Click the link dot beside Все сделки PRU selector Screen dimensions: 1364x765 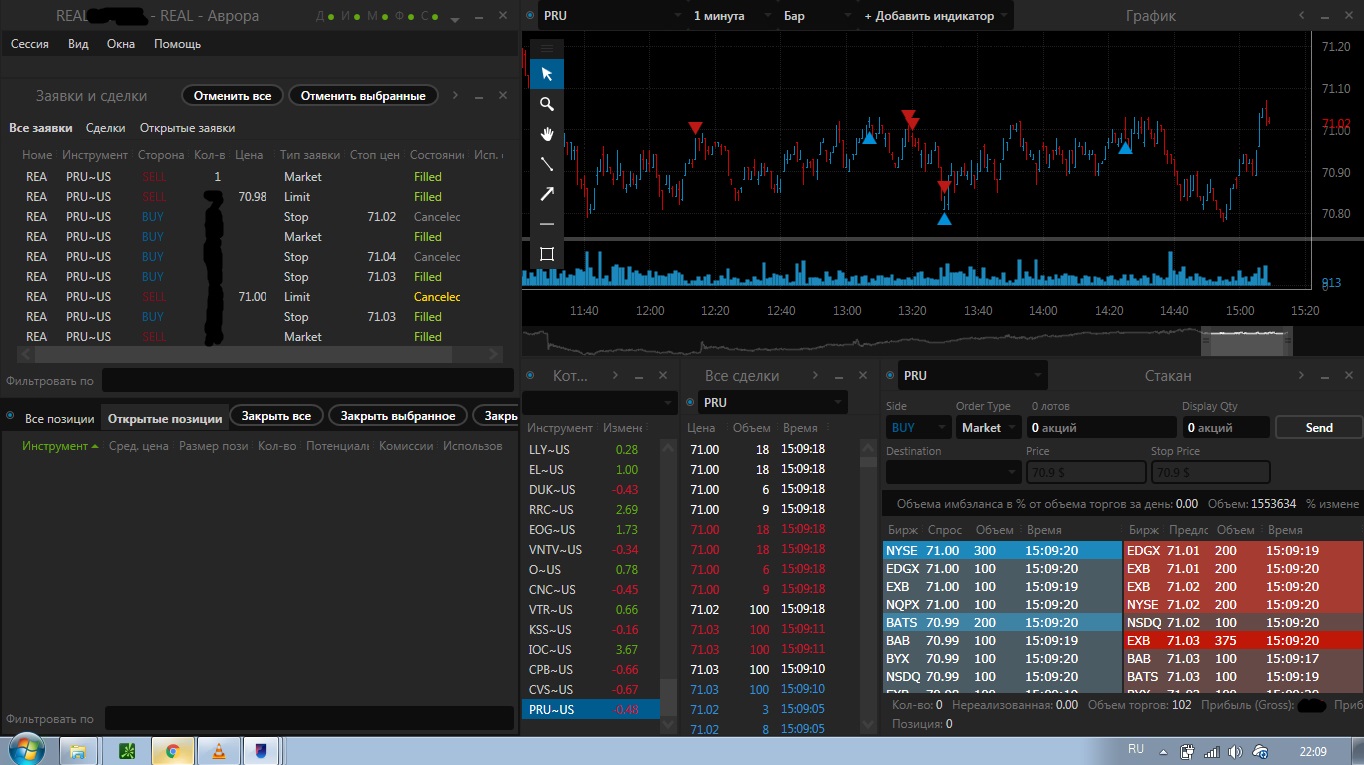point(690,402)
